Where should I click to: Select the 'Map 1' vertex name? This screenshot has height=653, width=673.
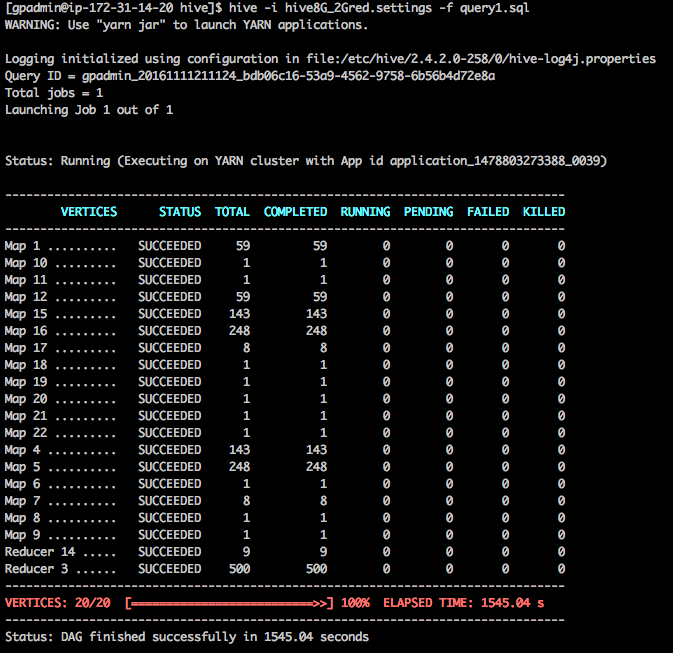(x=22, y=246)
